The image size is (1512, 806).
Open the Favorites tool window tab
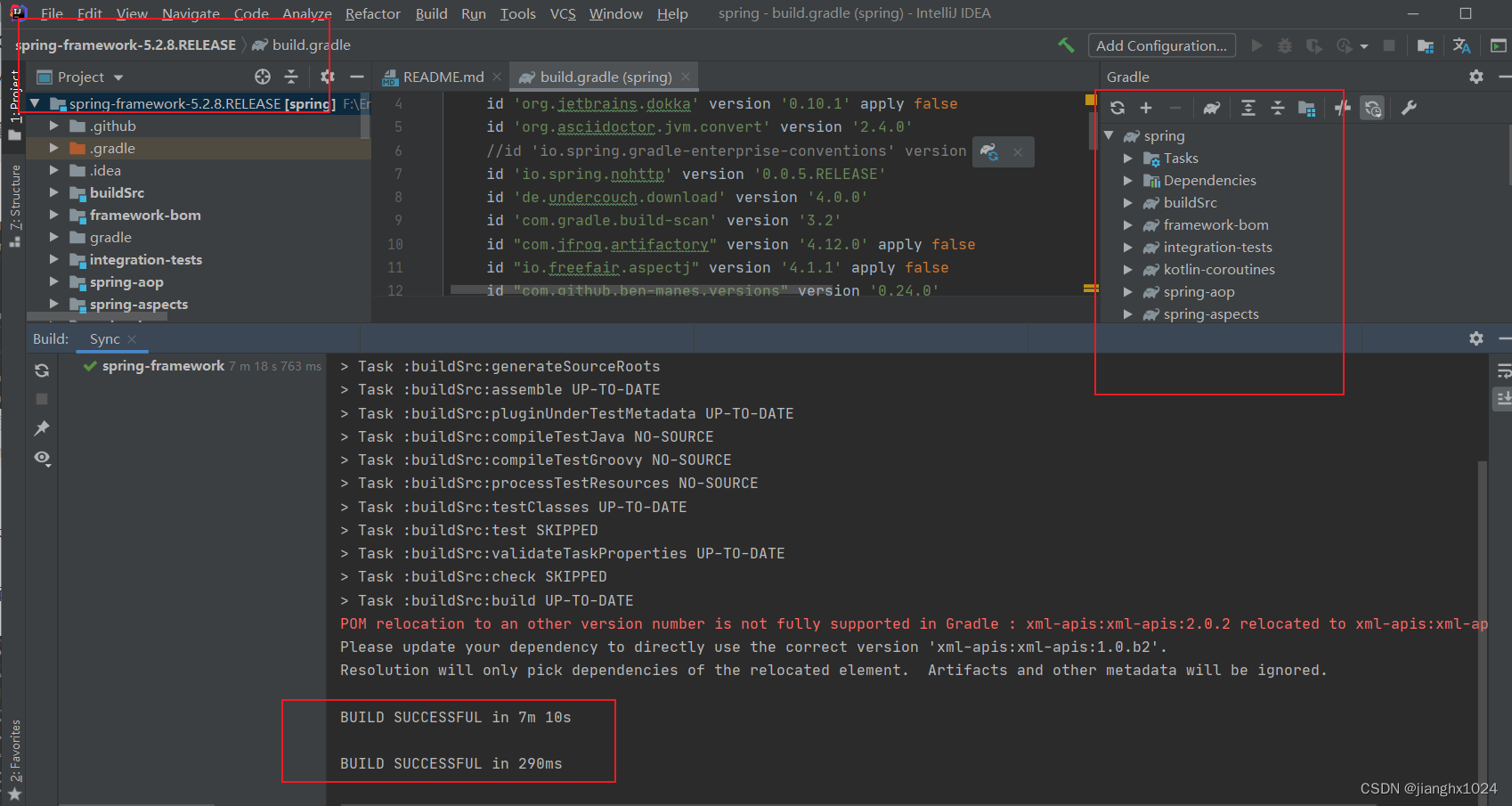pyautogui.click(x=14, y=760)
